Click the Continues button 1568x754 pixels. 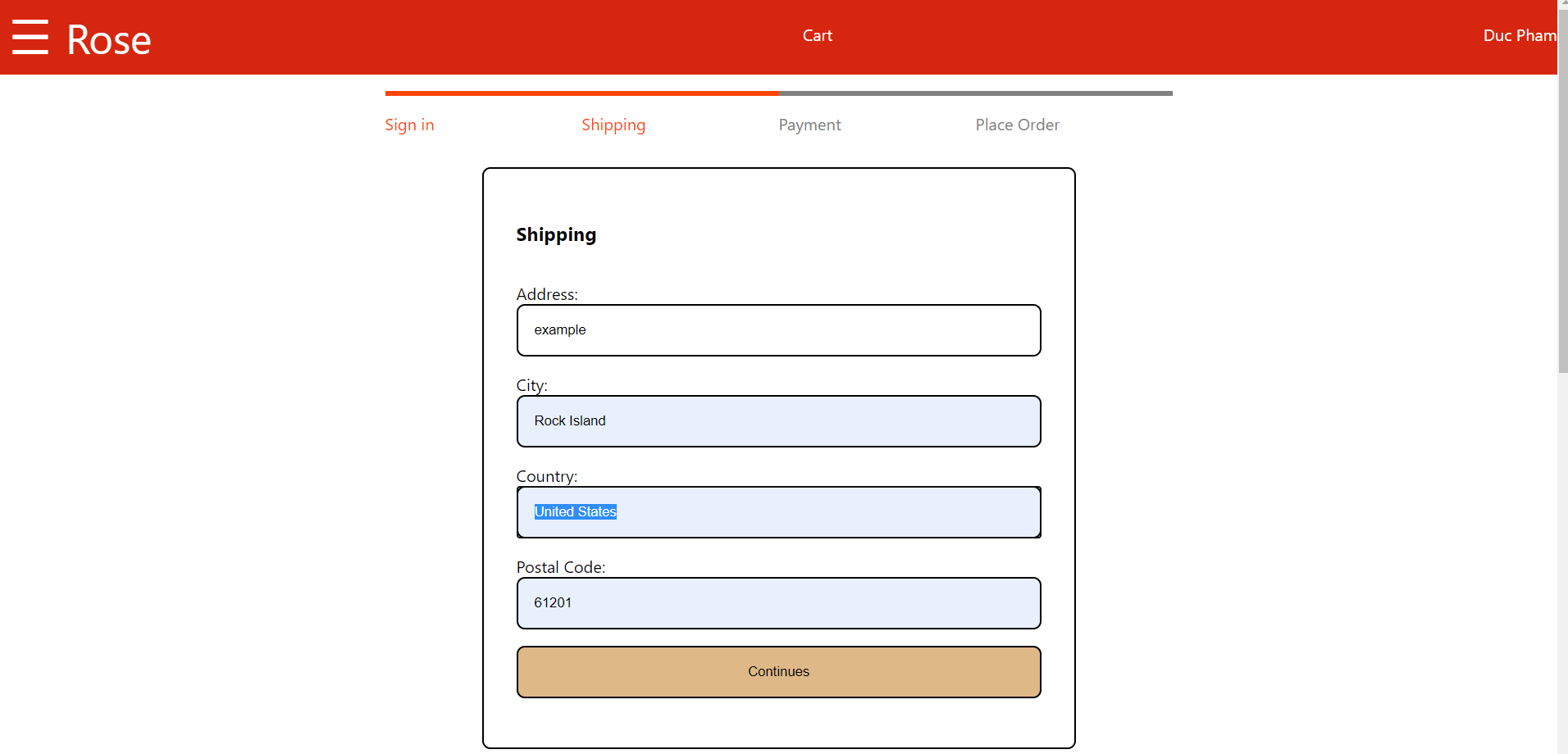[777, 671]
